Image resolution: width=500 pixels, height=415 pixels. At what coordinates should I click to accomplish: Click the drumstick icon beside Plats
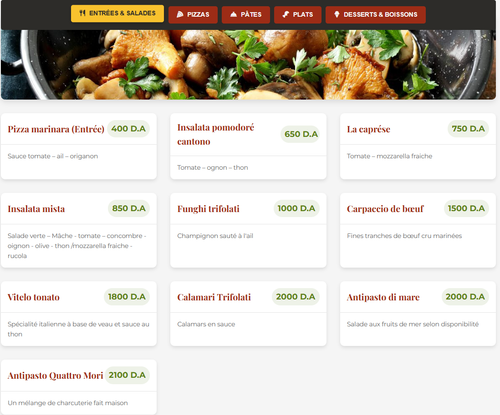tap(286, 14)
